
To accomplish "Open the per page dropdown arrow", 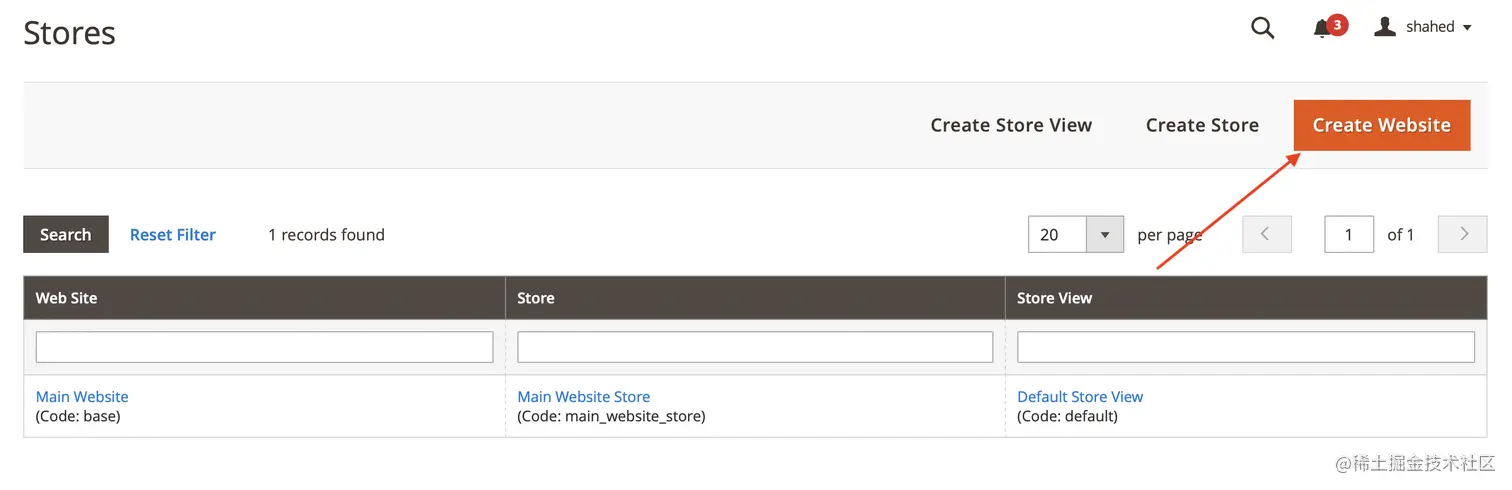I will (x=1105, y=235).
